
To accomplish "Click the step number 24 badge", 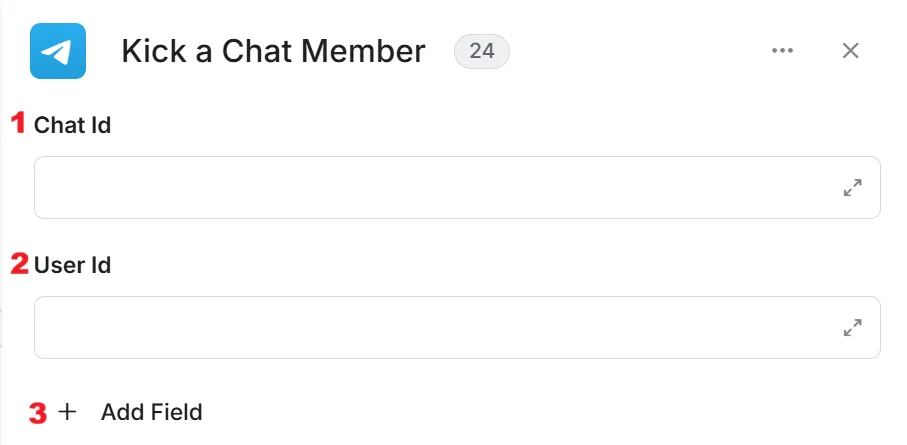I will tap(482, 52).
